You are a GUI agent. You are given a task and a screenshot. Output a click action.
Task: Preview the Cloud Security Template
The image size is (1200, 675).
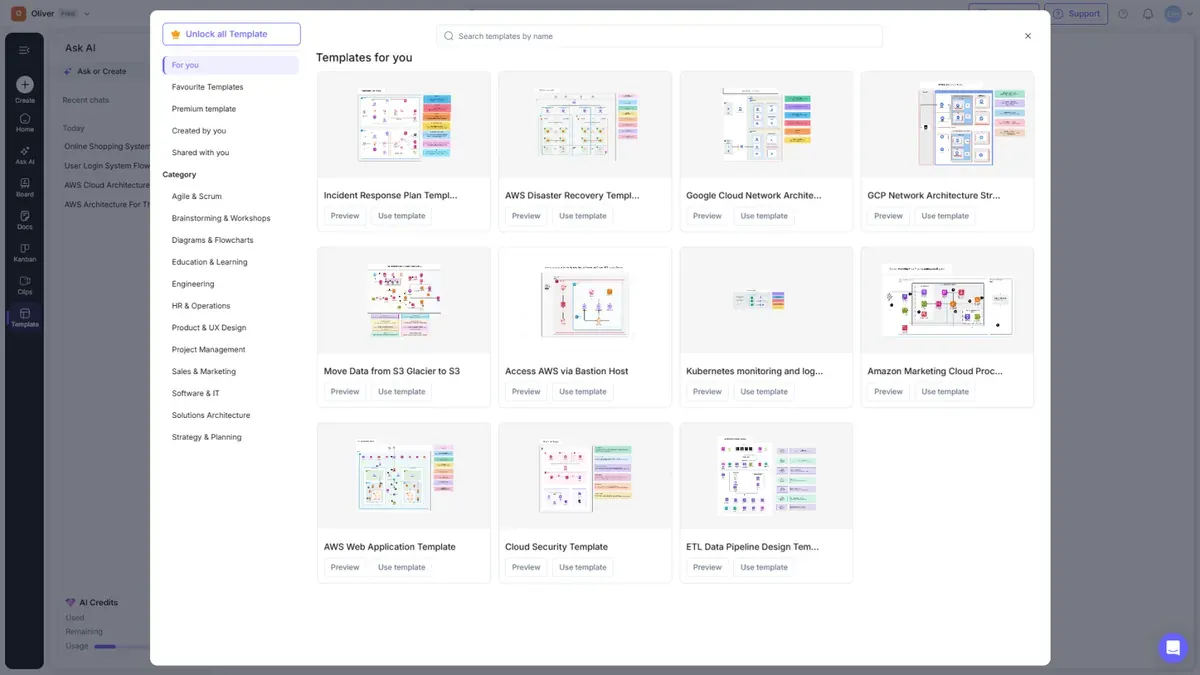coord(526,567)
